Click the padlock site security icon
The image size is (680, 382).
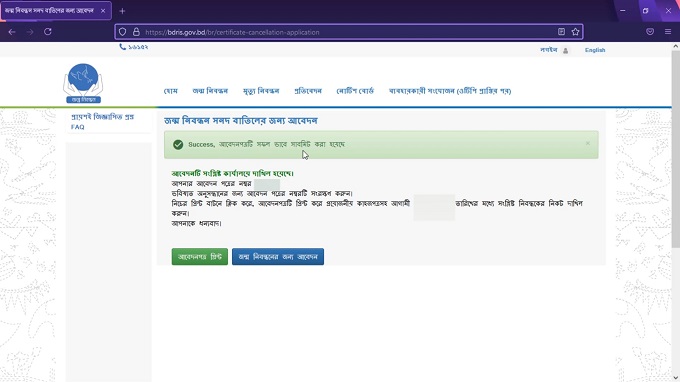[136, 32]
